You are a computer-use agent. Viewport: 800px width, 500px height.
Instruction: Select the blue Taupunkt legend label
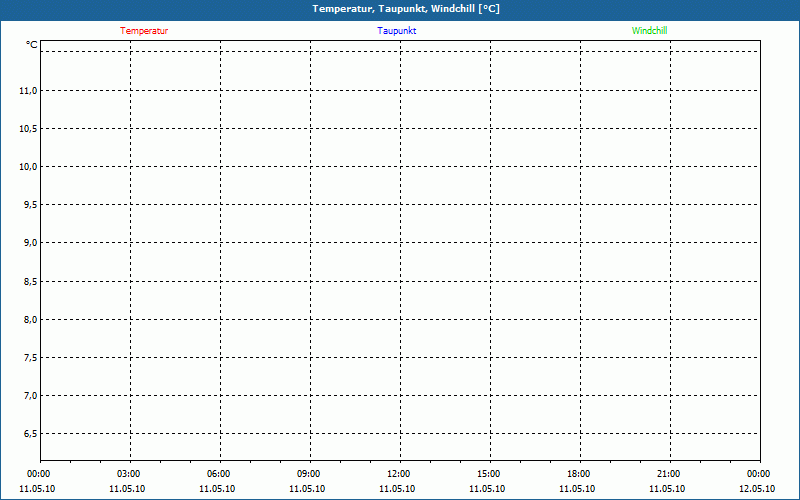click(x=396, y=31)
